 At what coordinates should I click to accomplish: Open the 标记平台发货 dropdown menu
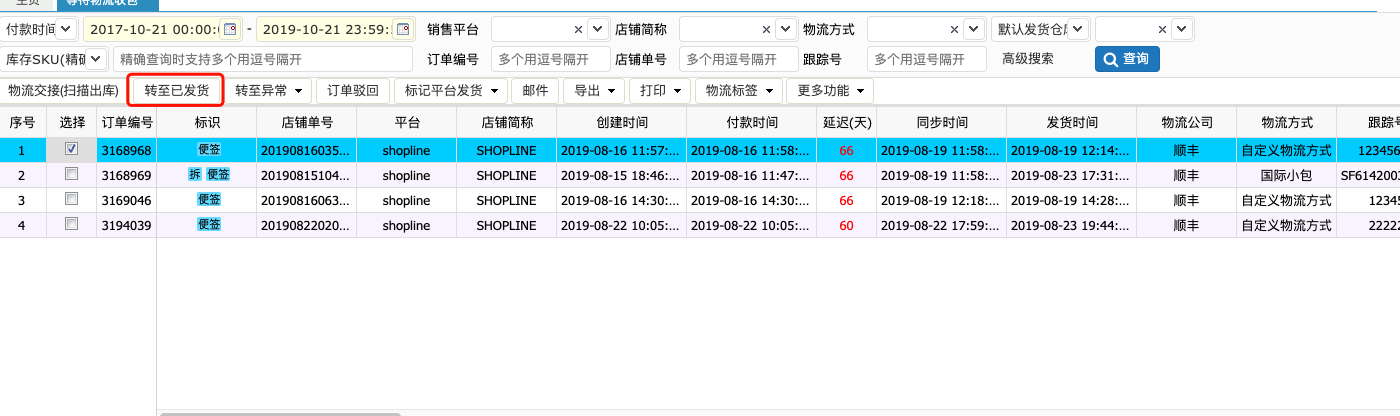click(450, 90)
